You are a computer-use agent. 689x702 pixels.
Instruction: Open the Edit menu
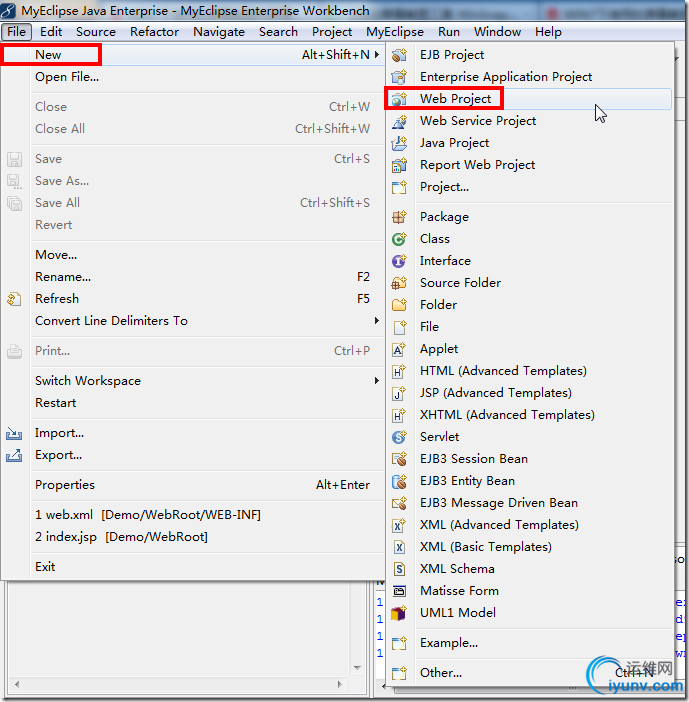click(51, 32)
